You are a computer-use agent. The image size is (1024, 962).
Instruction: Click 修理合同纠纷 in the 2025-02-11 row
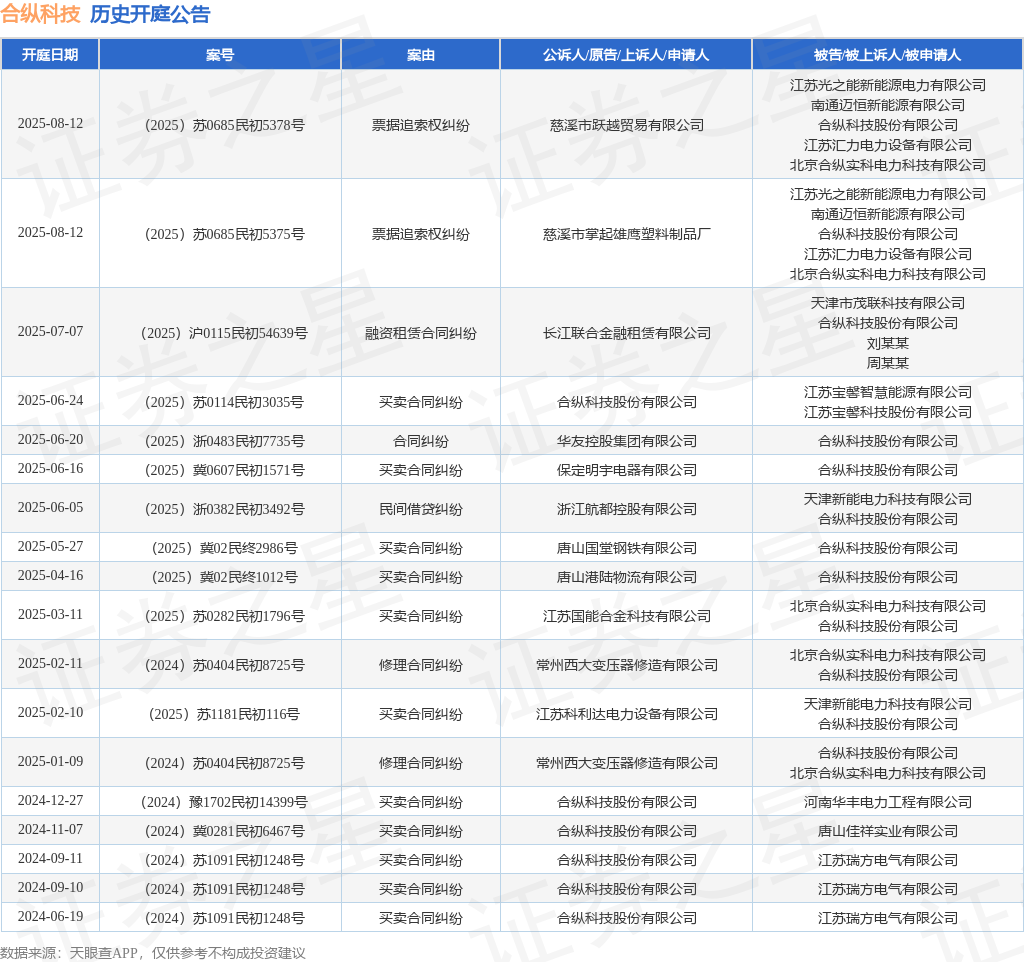(x=421, y=665)
